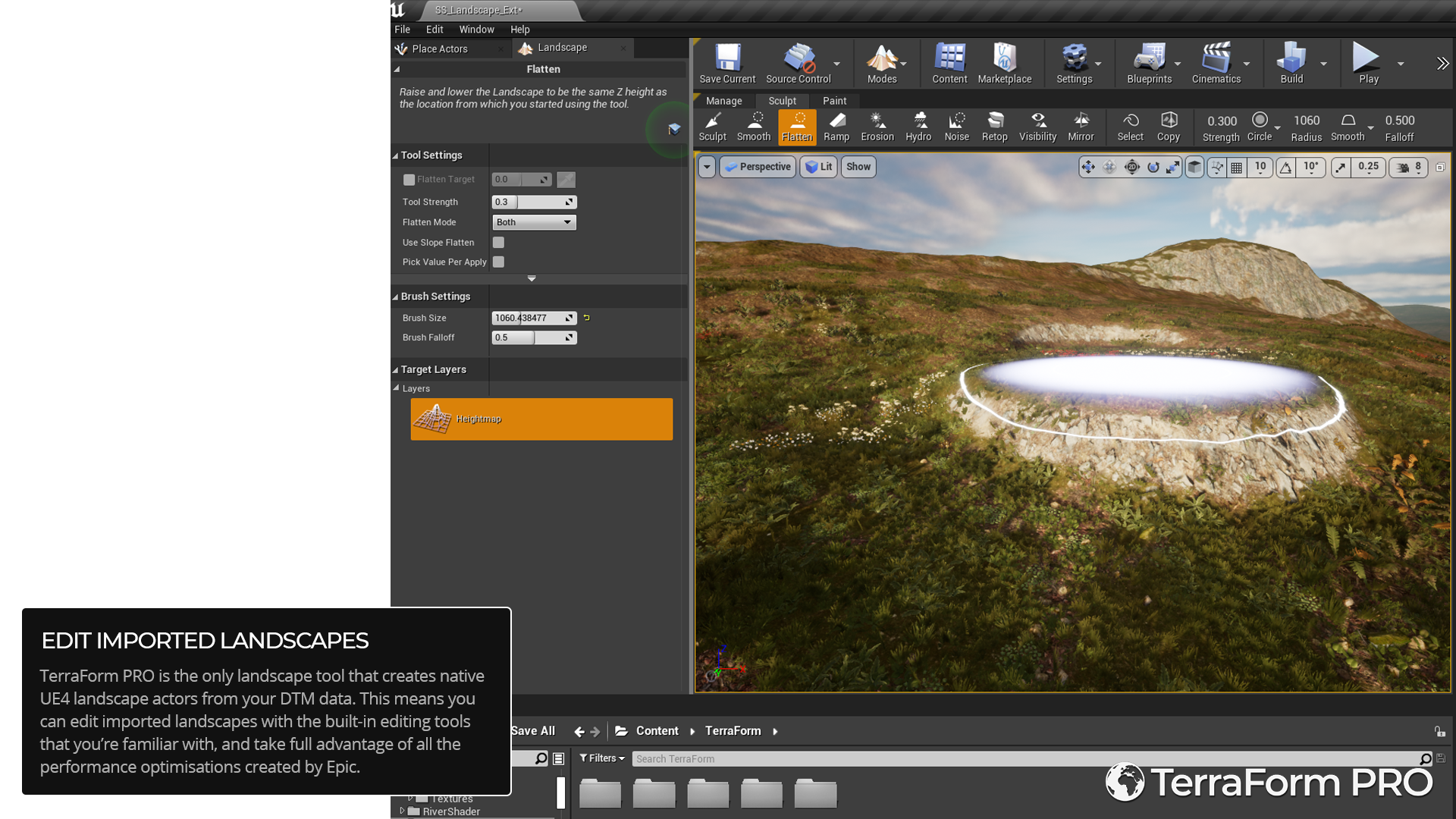Select the Sculpt landscape tool

pyautogui.click(x=712, y=127)
